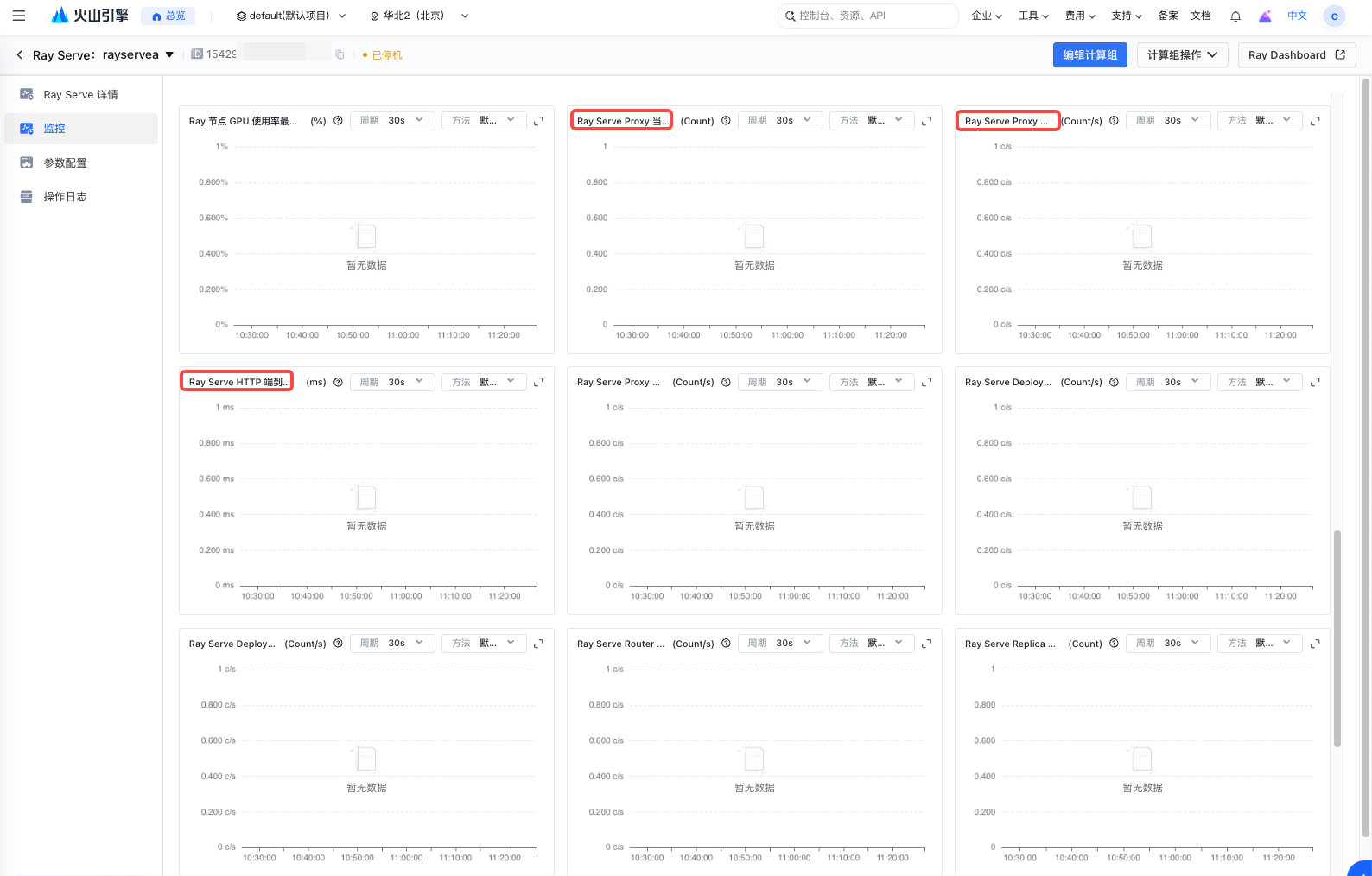1372x876 pixels.
Task: Change 周期 for the Ray Serve HTTP (ms) chart
Action: [392, 381]
